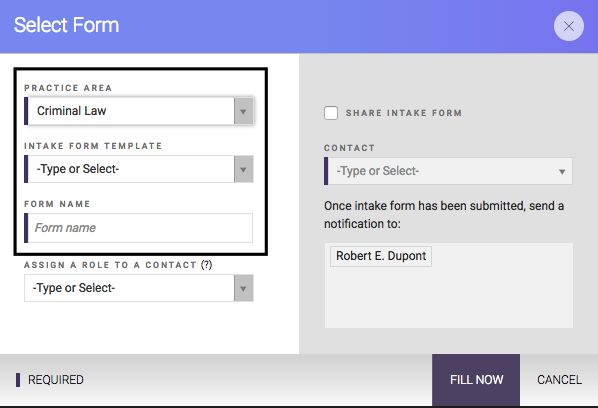Select the Robert E. Dupont recipient tag
The image size is (598, 408).
(381, 256)
